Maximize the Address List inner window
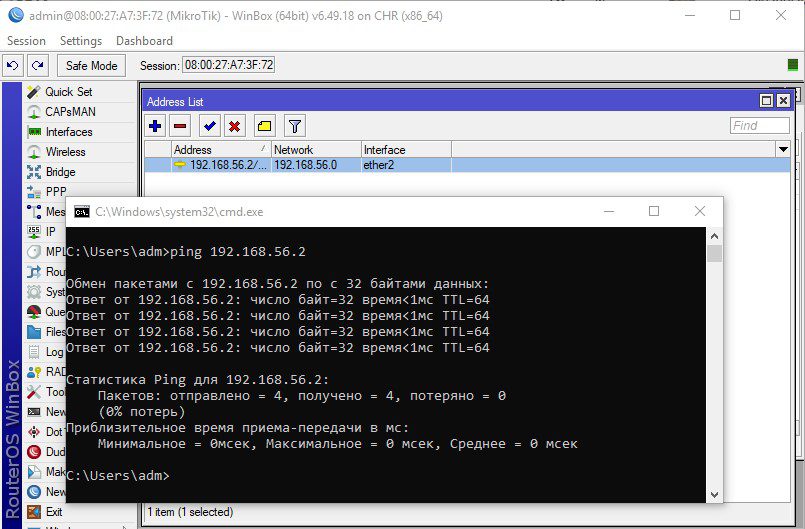Screen dimensions: 805x529 (x=766, y=101)
